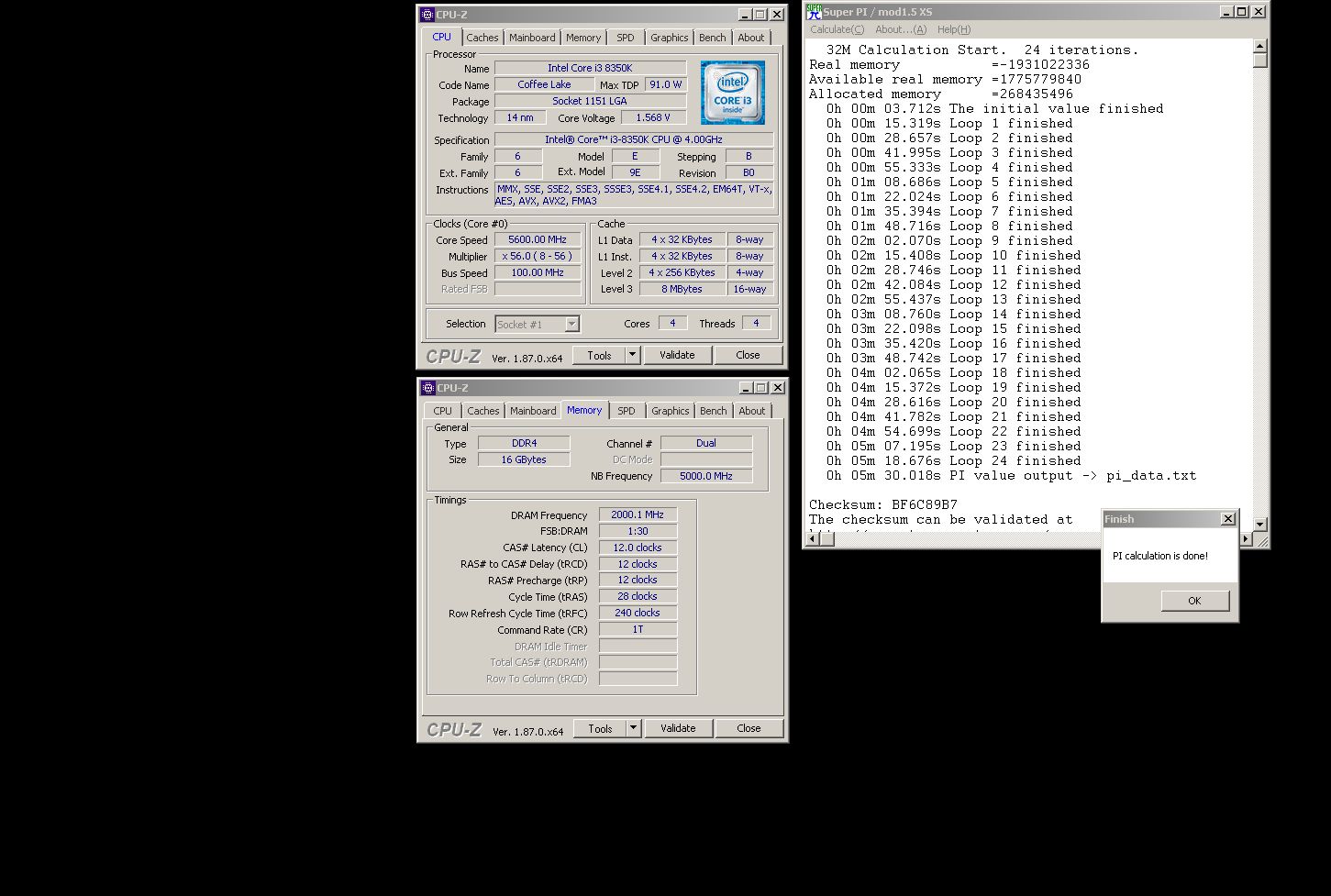Click the Multiplier x 56.0 value
The image size is (1331, 896).
(x=538, y=256)
